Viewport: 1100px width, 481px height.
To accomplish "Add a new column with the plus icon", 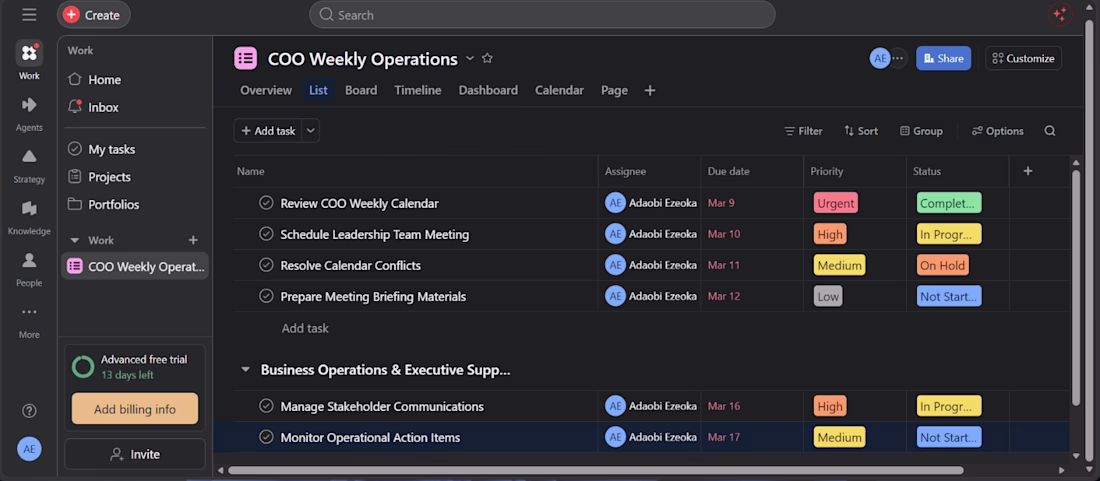I will coord(1028,171).
